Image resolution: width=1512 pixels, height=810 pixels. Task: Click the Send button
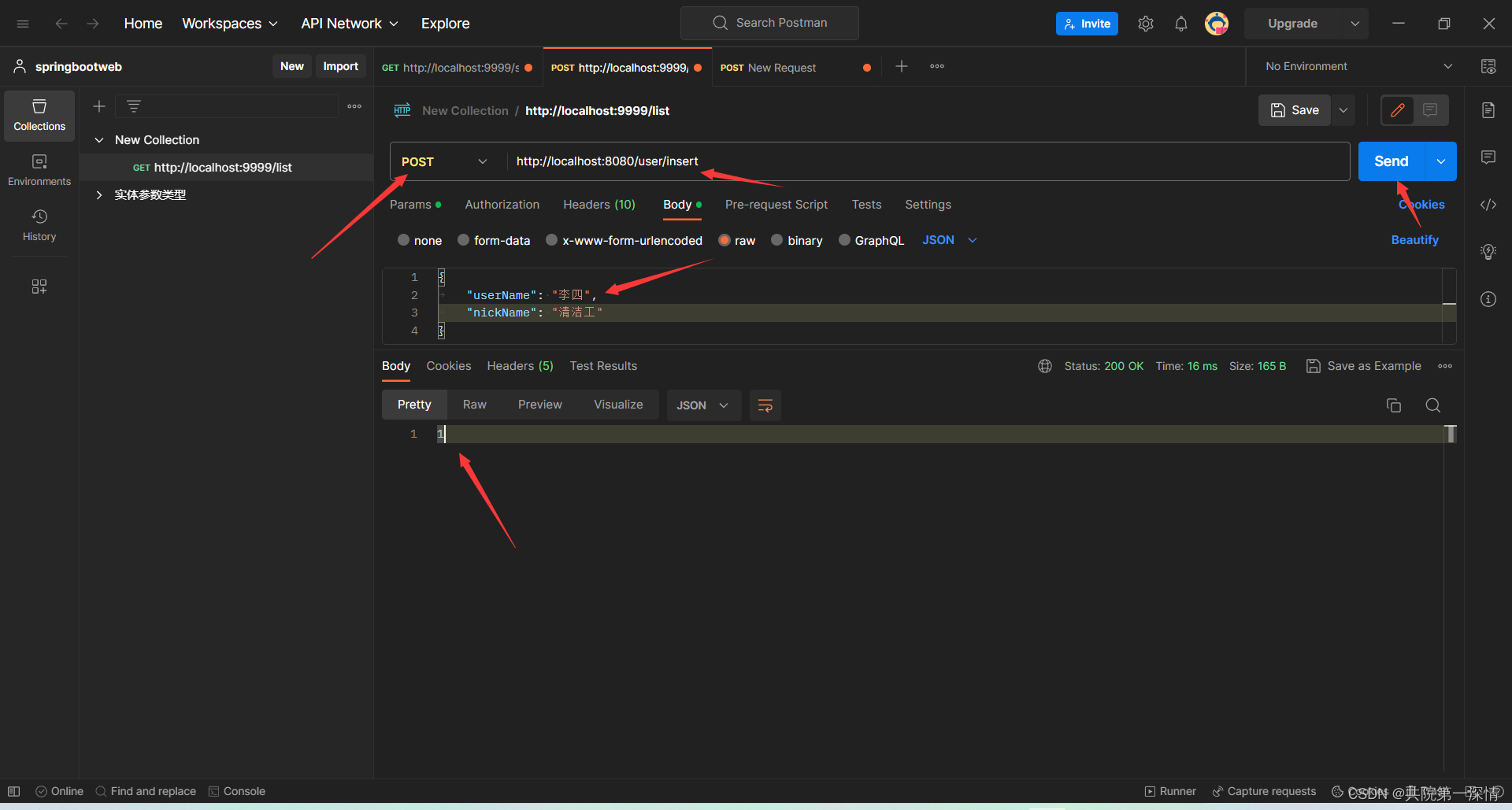tap(1392, 161)
